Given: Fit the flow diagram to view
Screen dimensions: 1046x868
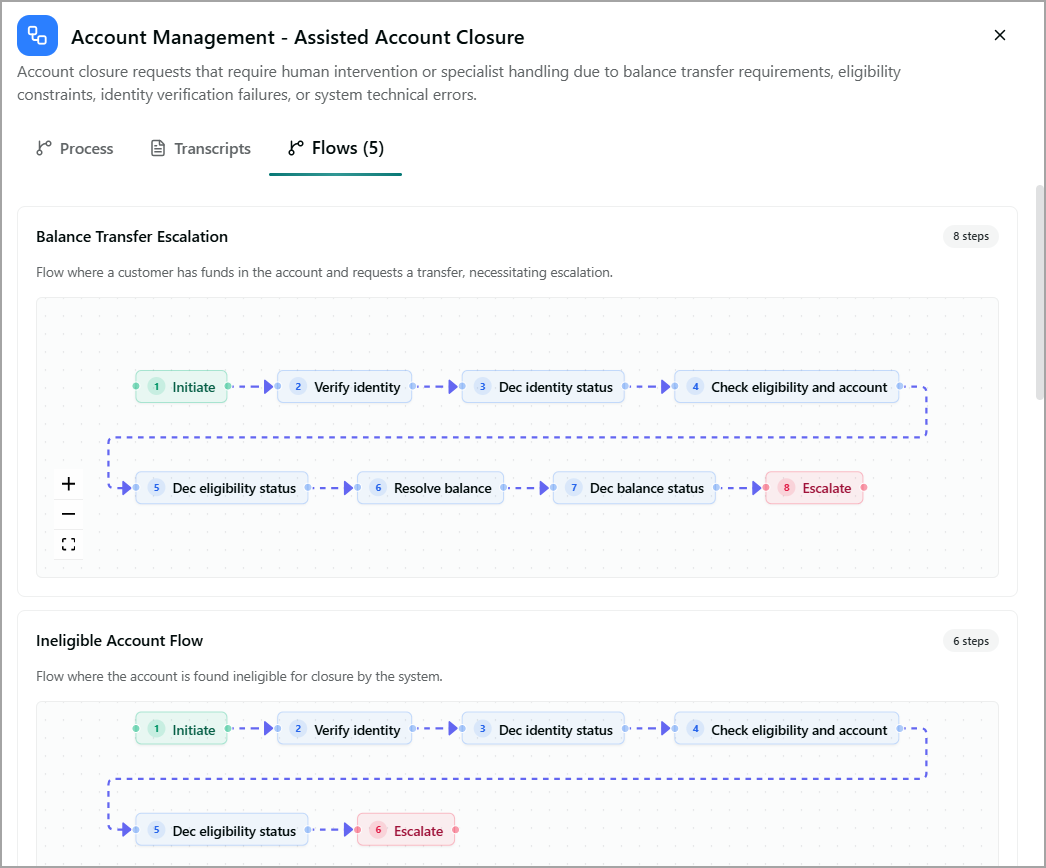Looking at the screenshot, I should point(68,544).
